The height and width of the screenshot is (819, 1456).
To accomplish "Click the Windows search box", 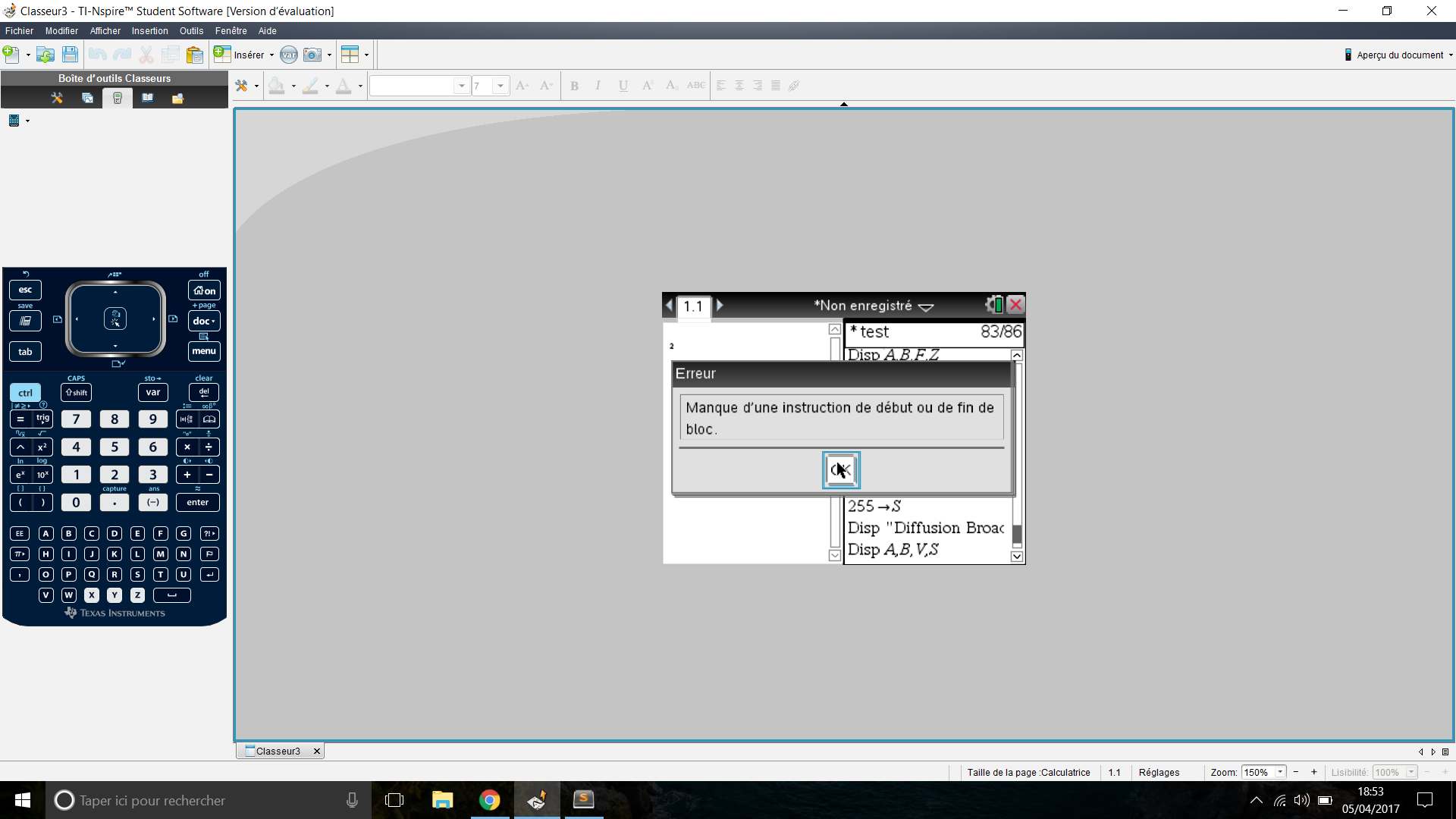I will point(209,800).
